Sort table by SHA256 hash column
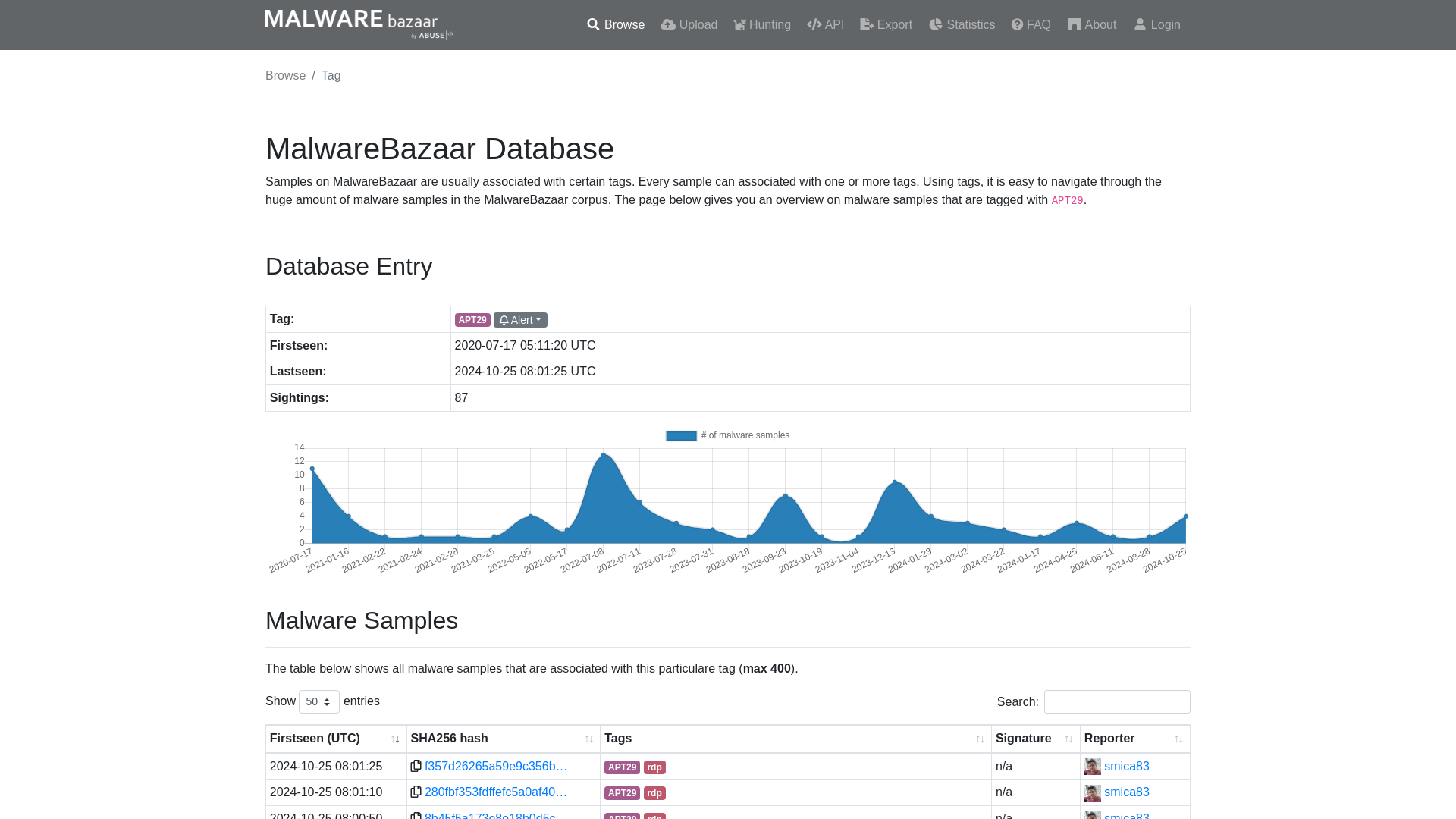This screenshot has height=819, width=1456. (504, 739)
